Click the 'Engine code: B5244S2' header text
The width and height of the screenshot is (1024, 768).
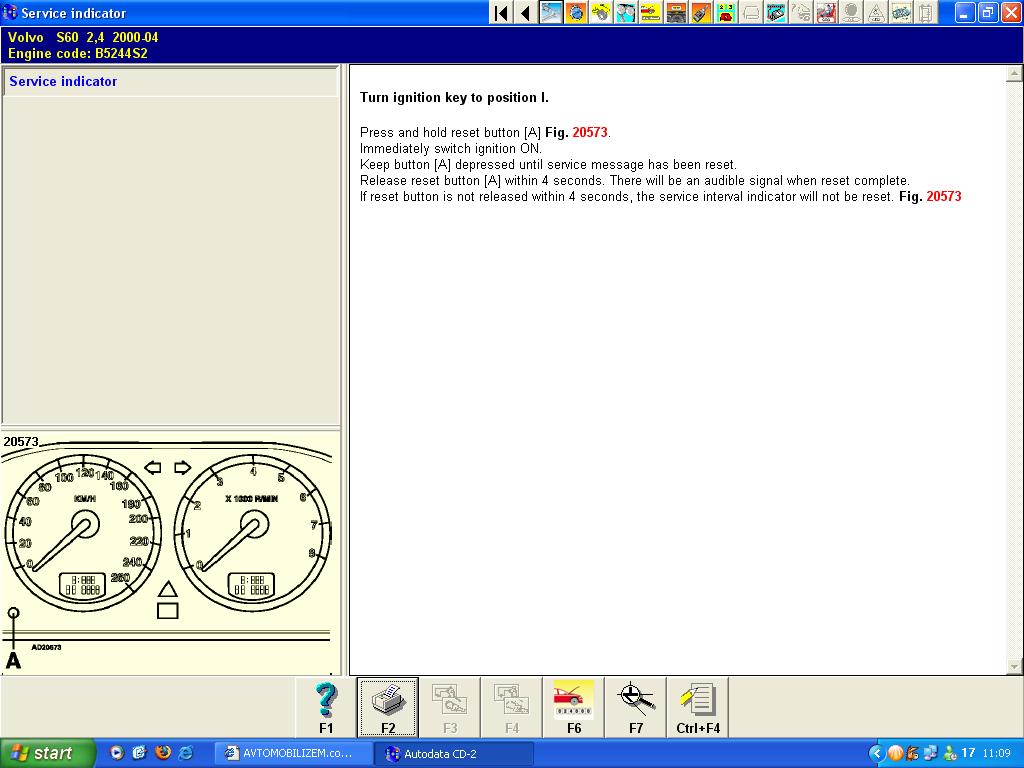click(78, 54)
